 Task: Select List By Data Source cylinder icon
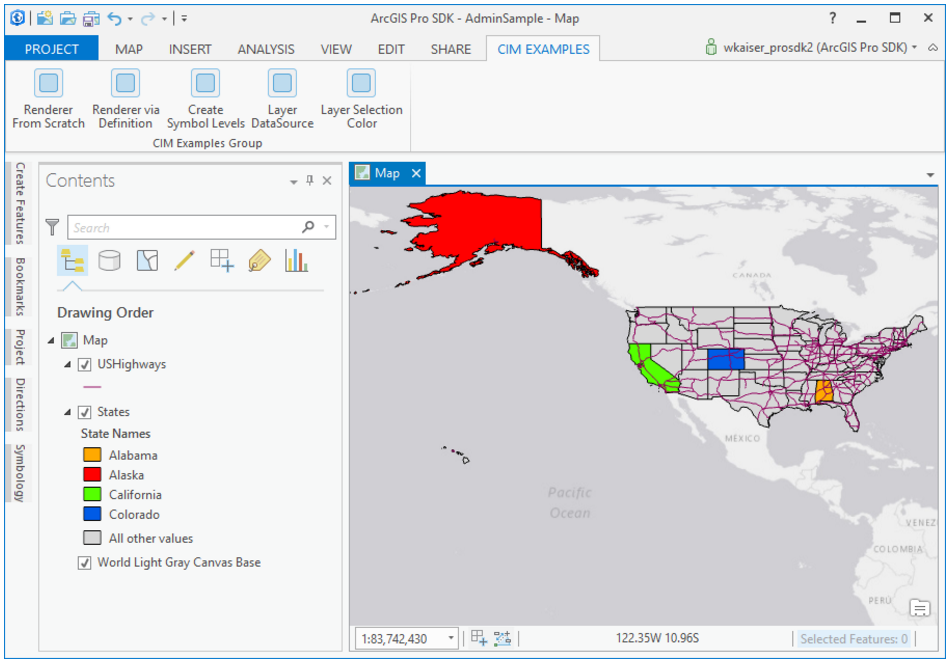[110, 261]
